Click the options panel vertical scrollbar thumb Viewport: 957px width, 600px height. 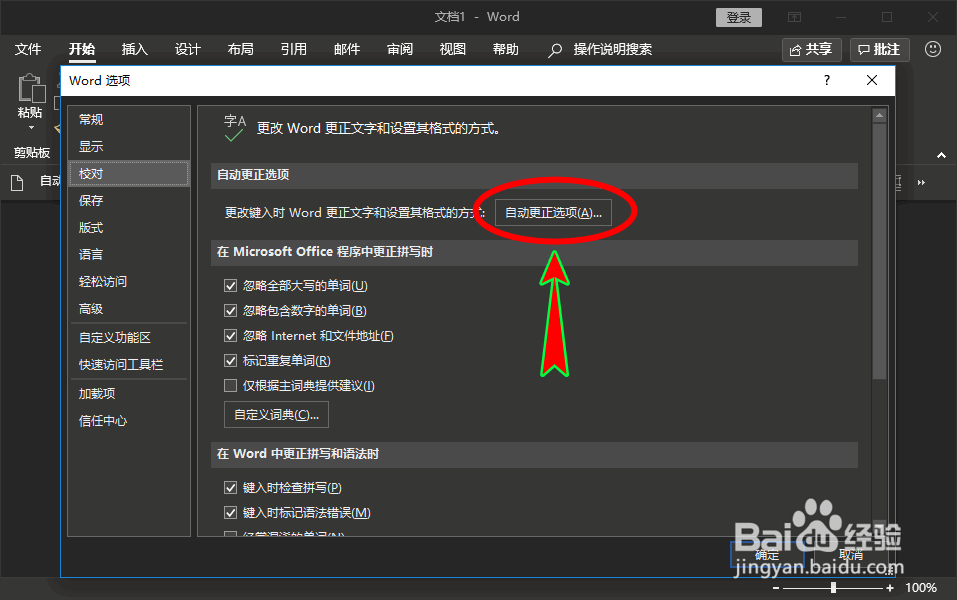point(879,251)
